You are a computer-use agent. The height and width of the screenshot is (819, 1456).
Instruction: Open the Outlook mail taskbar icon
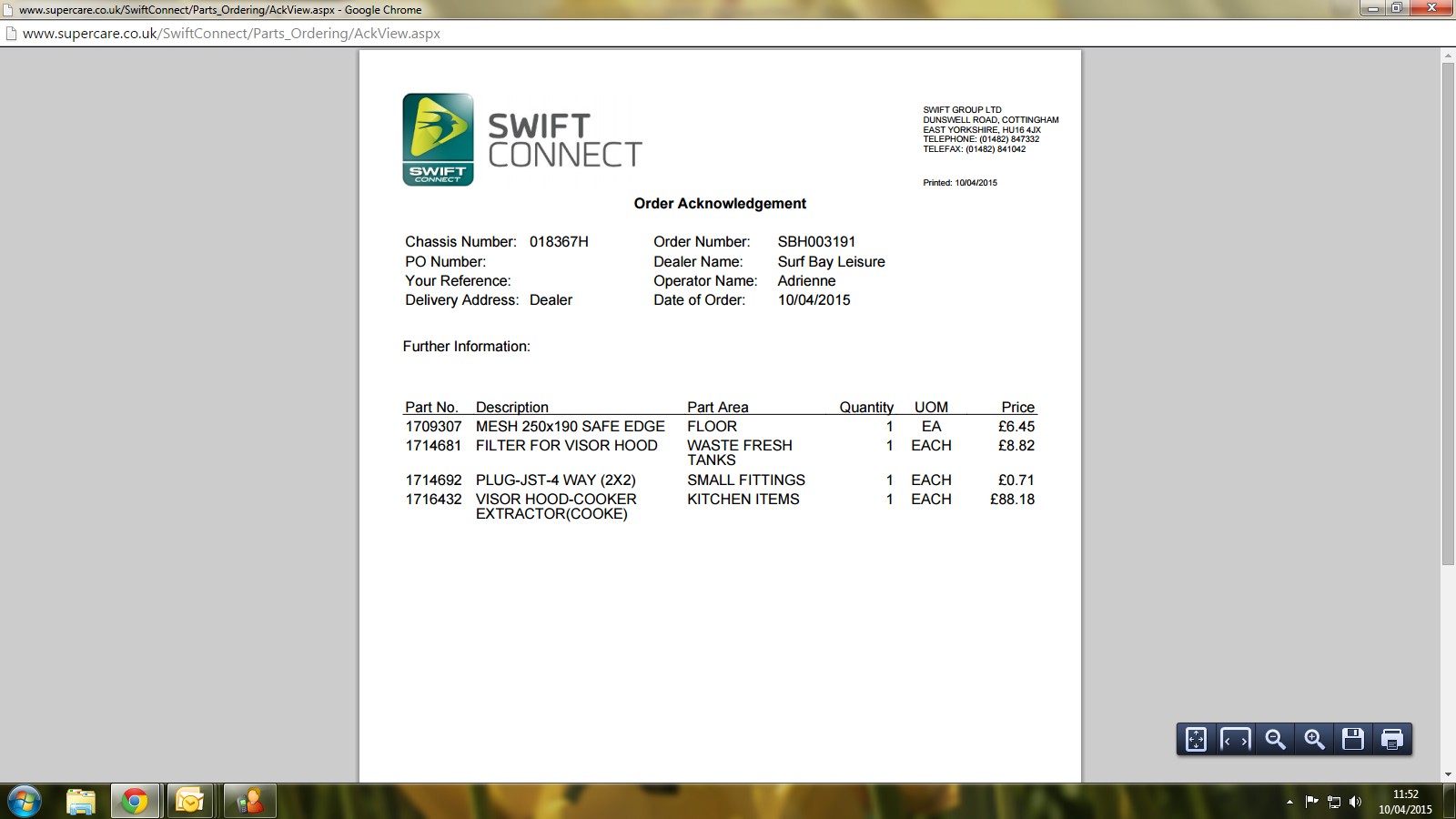coord(190,802)
